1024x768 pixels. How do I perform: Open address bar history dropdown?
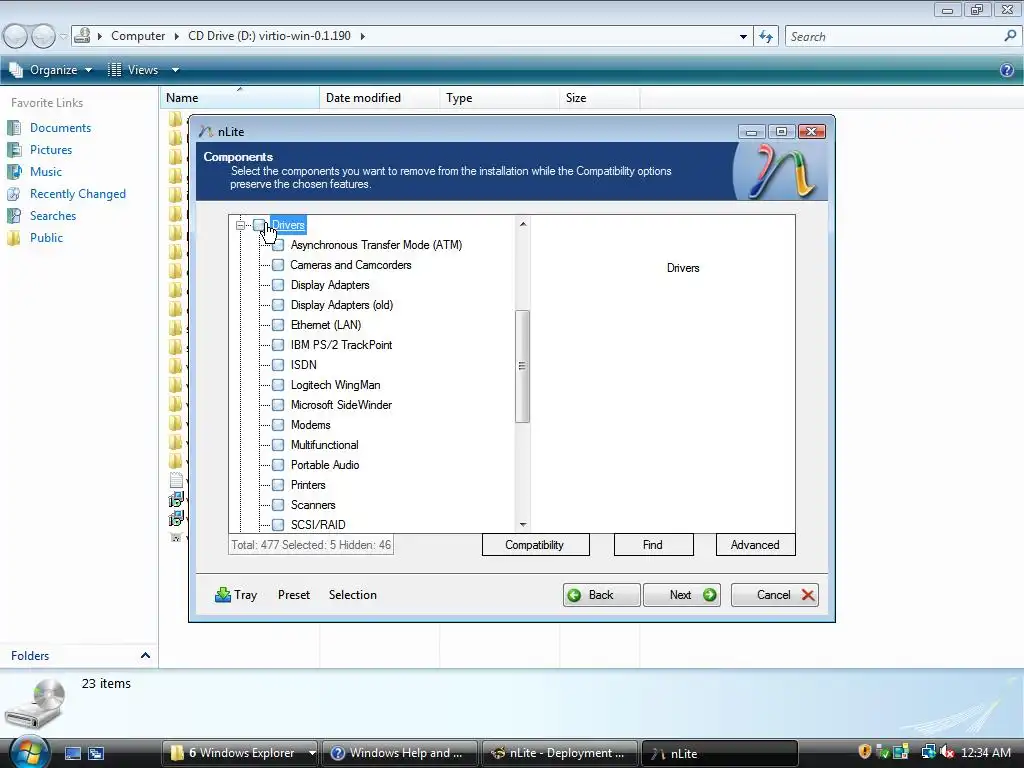tap(743, 37)
